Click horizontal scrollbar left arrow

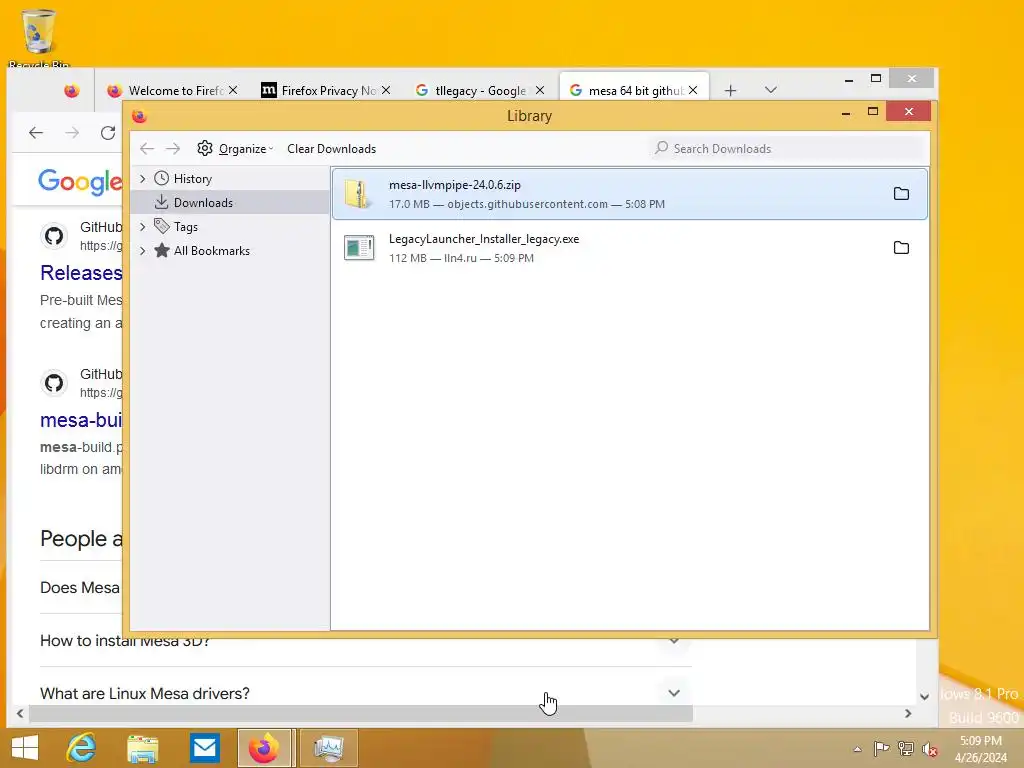(x=20, y=714)
